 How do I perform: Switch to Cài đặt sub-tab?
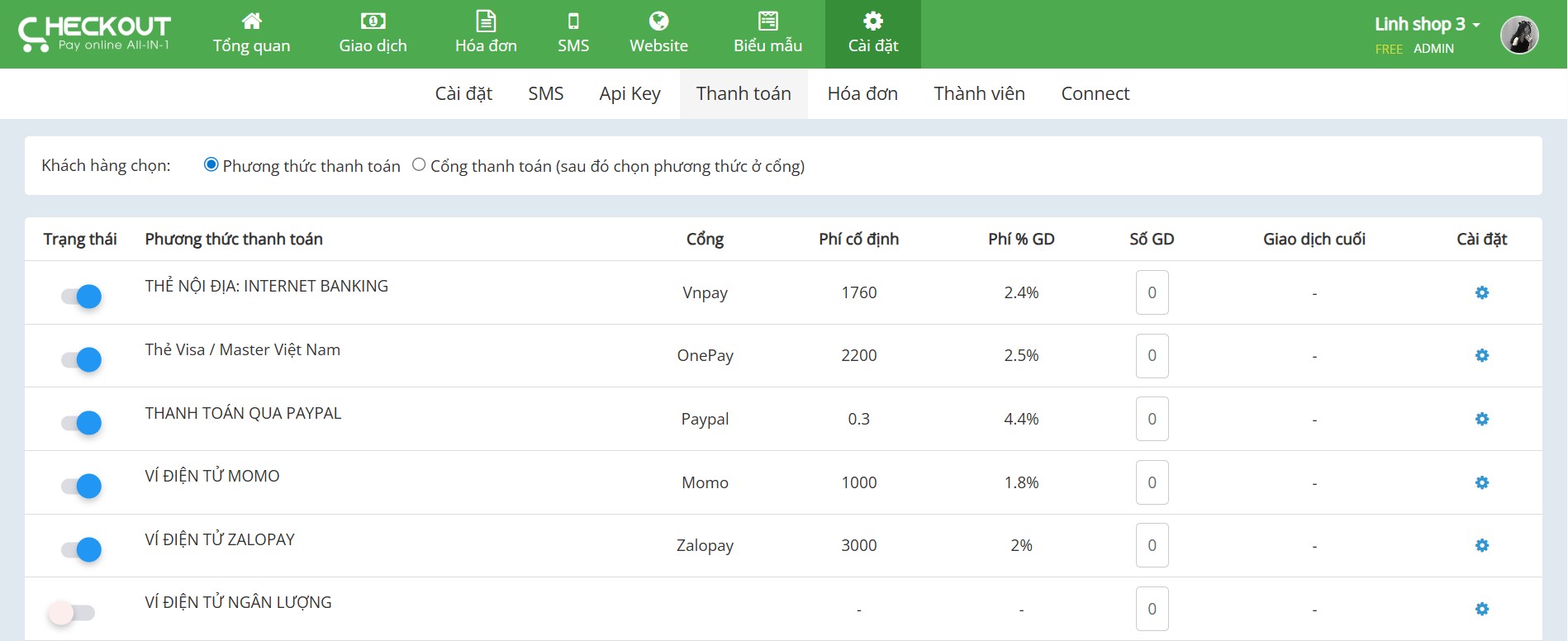(x=463, y=93)
